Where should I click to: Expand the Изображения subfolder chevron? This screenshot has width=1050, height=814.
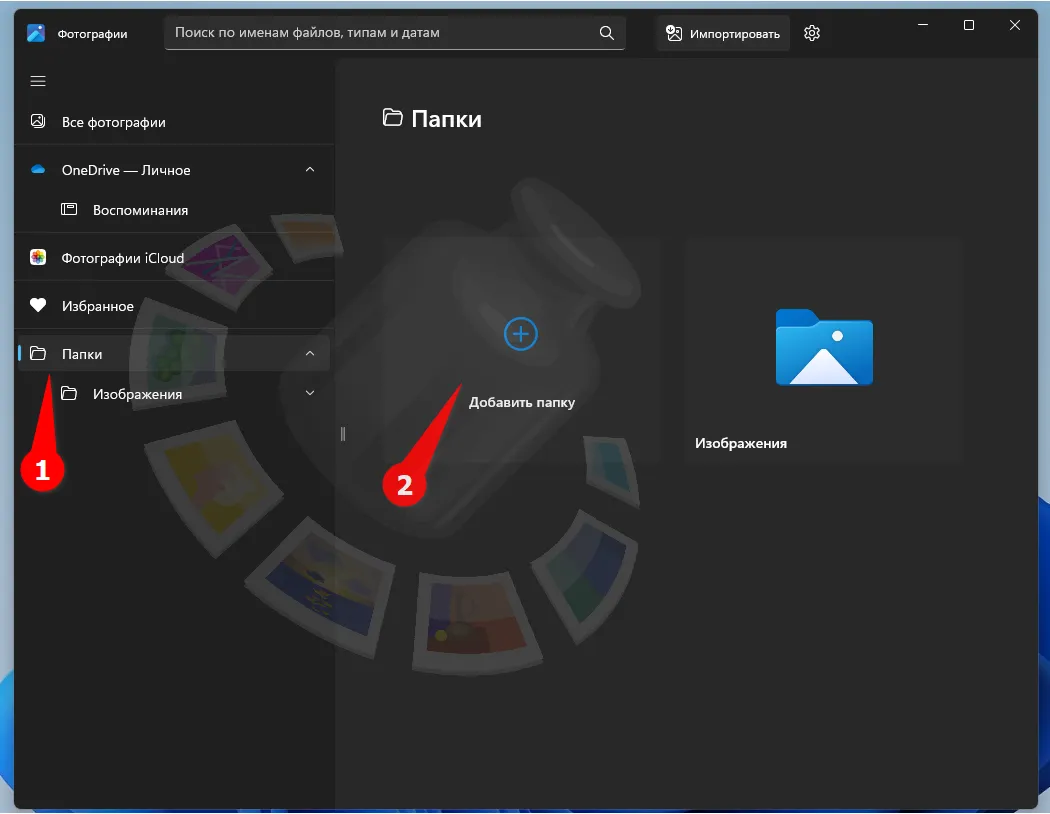click(310, 394)
